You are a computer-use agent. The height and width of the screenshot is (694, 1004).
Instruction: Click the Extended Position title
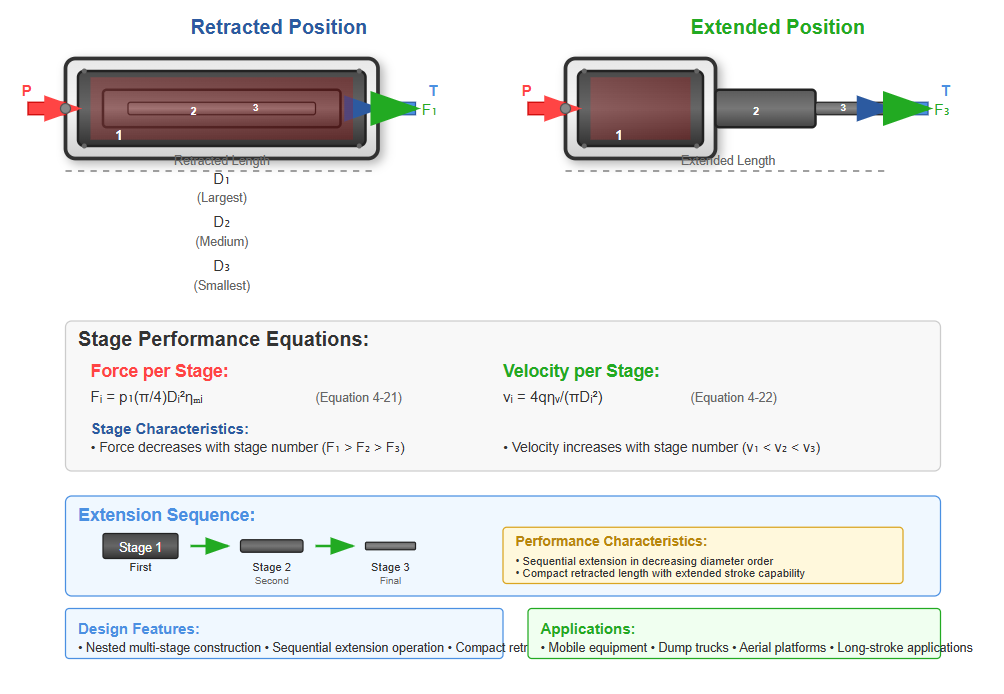[x=777, y=27]
